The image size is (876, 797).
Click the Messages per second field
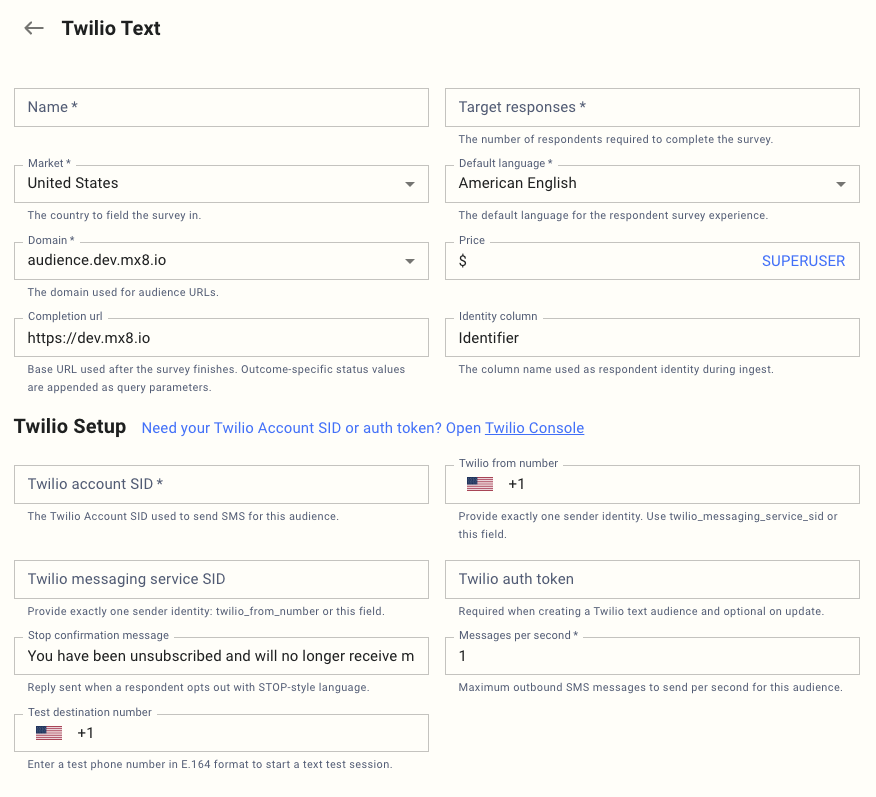(652, 656)
